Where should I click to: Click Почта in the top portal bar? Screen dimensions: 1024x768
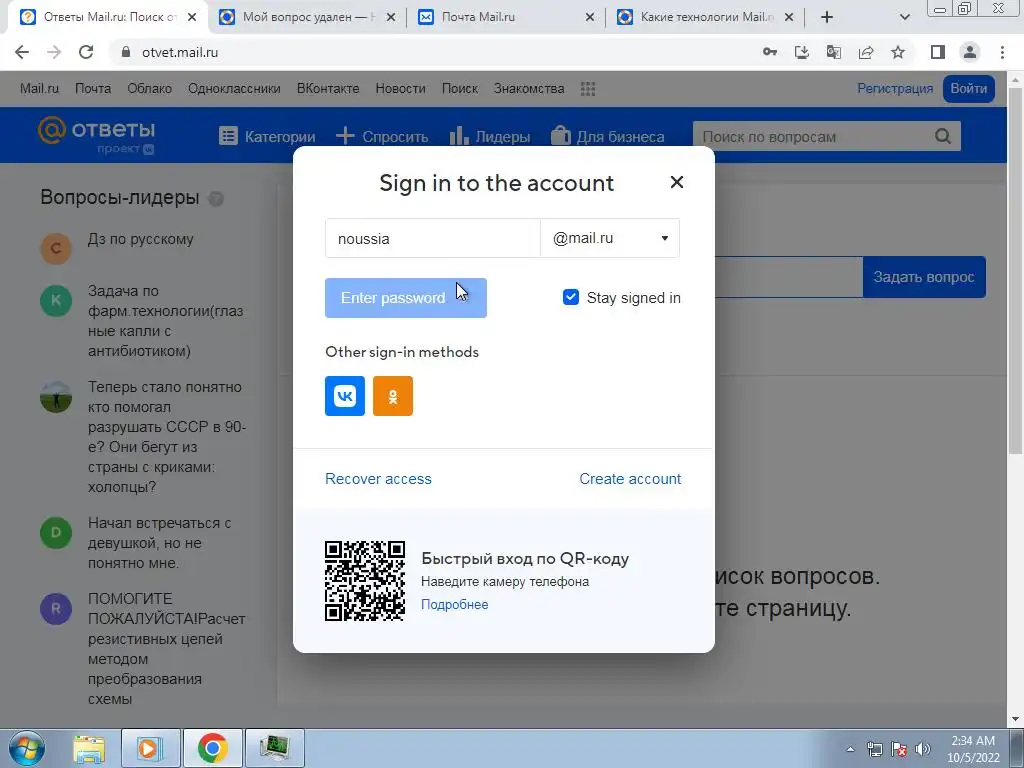93,88
